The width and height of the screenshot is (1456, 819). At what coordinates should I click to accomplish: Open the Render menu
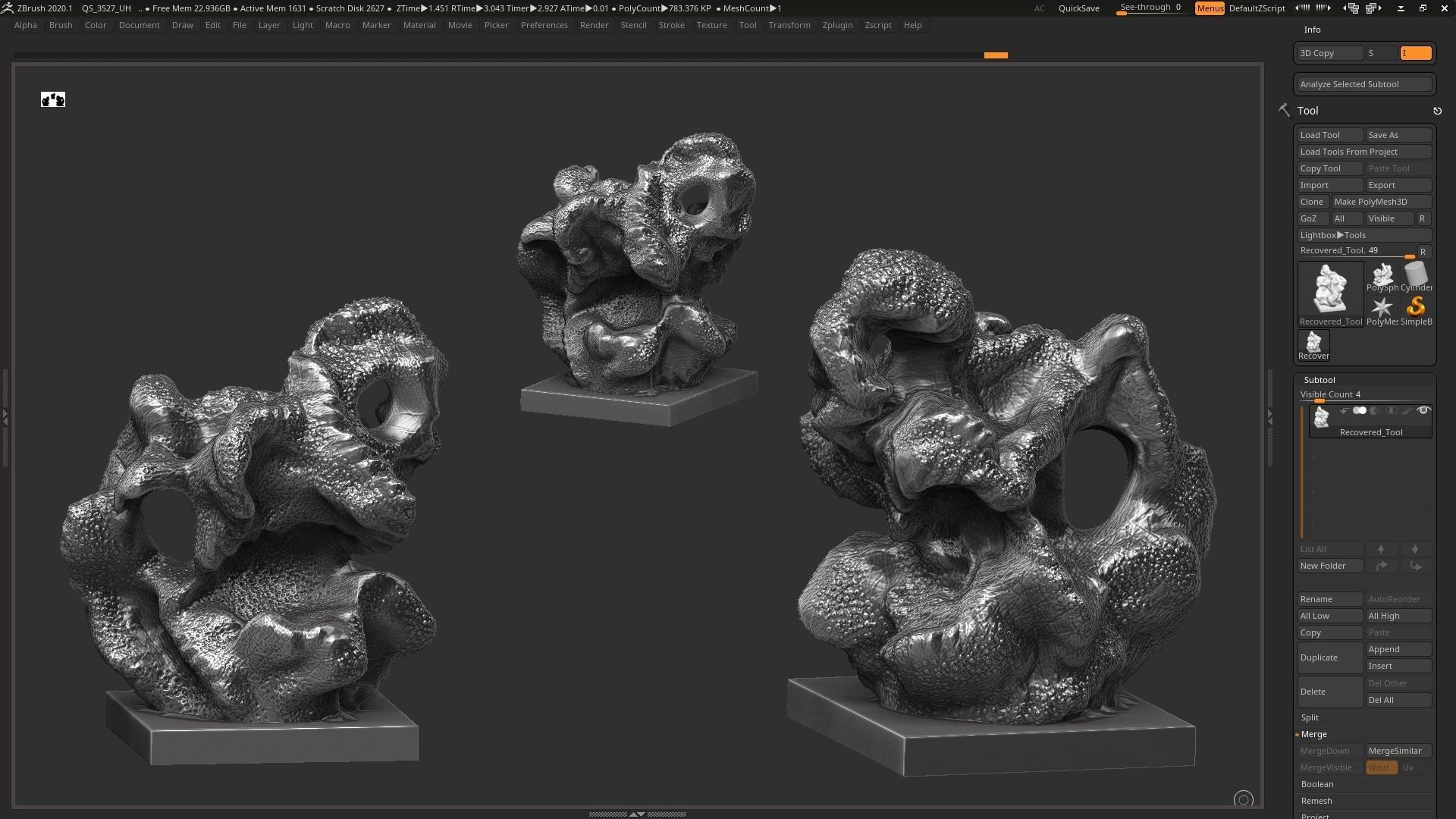pos(594,25)
